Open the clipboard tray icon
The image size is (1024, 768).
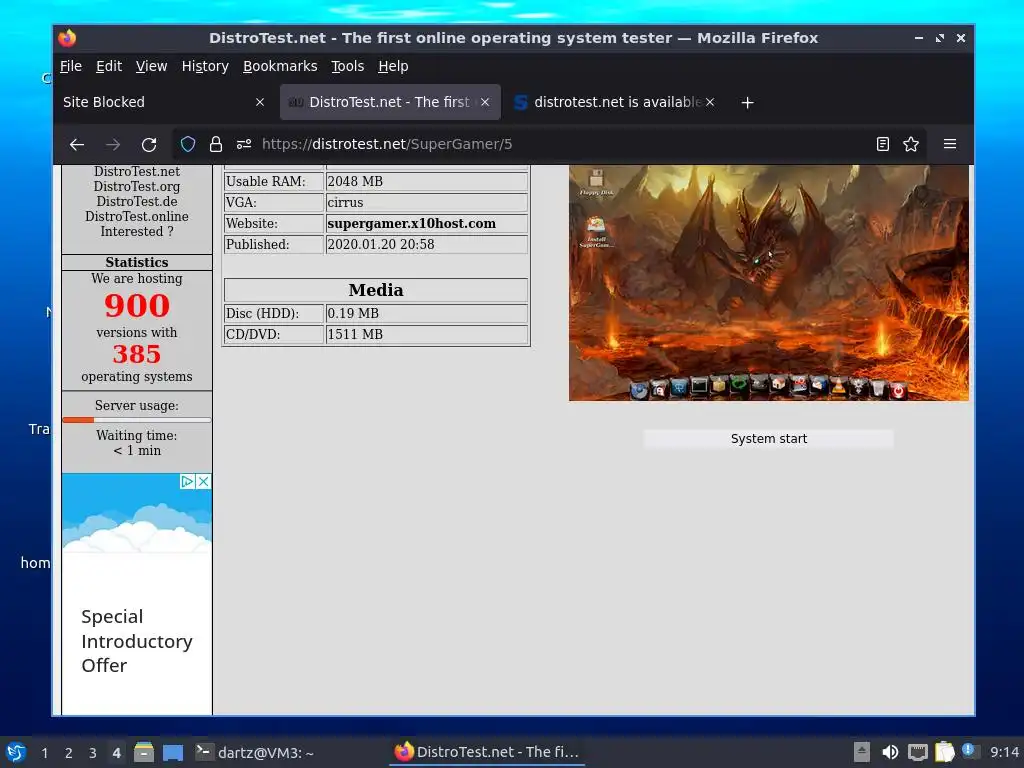944,752
